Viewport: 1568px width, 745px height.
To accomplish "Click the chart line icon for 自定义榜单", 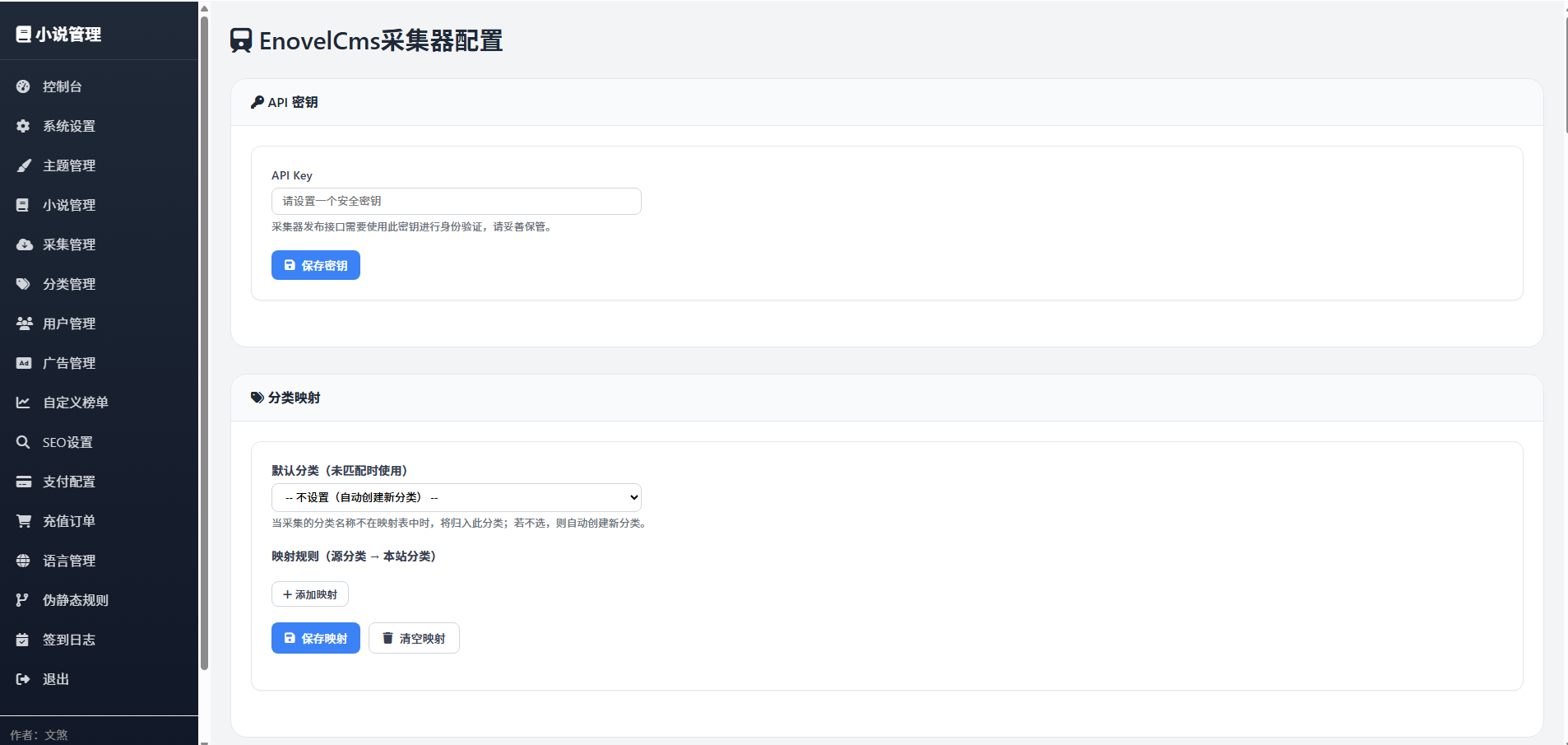I will (23, 403).
